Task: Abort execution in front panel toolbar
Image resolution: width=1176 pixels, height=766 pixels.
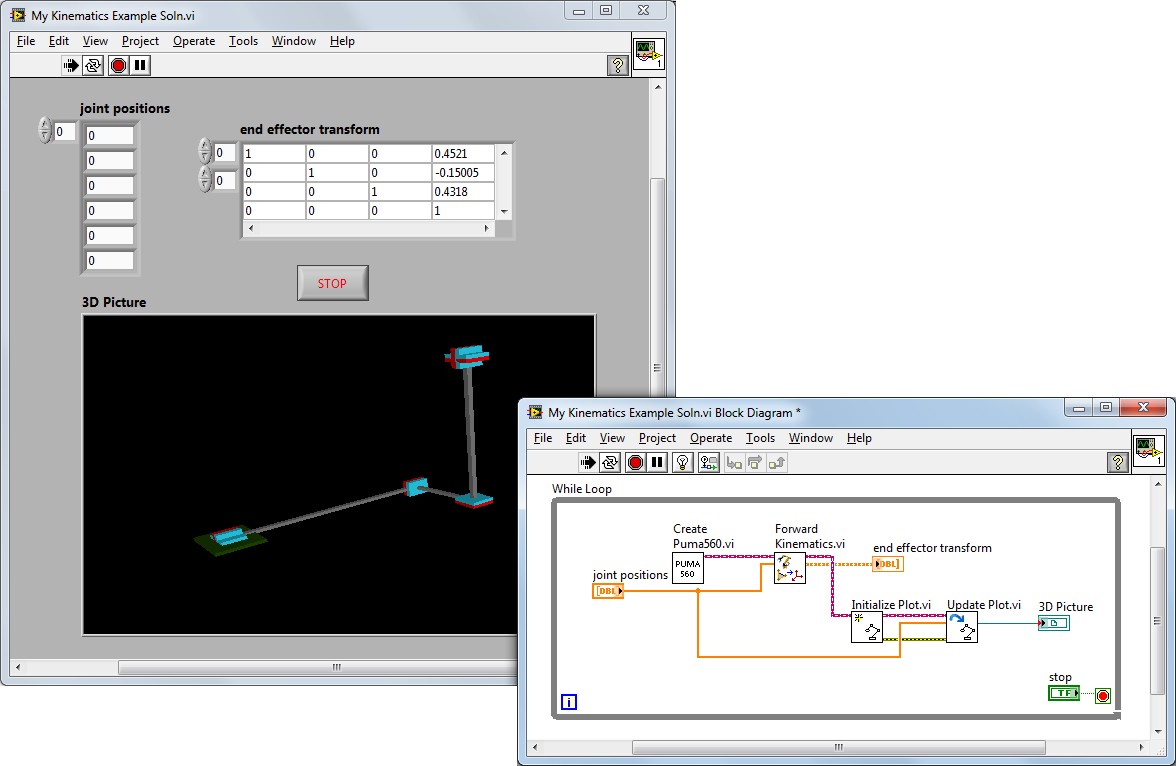Action: point(118,66)
